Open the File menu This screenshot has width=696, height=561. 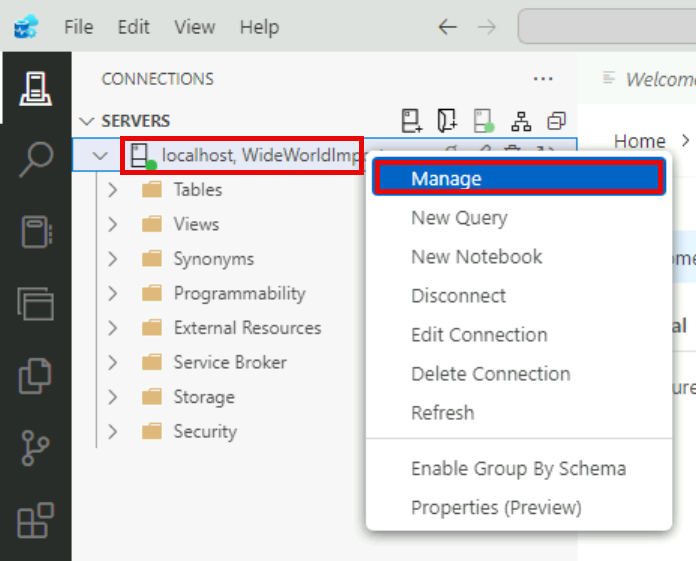78,27
